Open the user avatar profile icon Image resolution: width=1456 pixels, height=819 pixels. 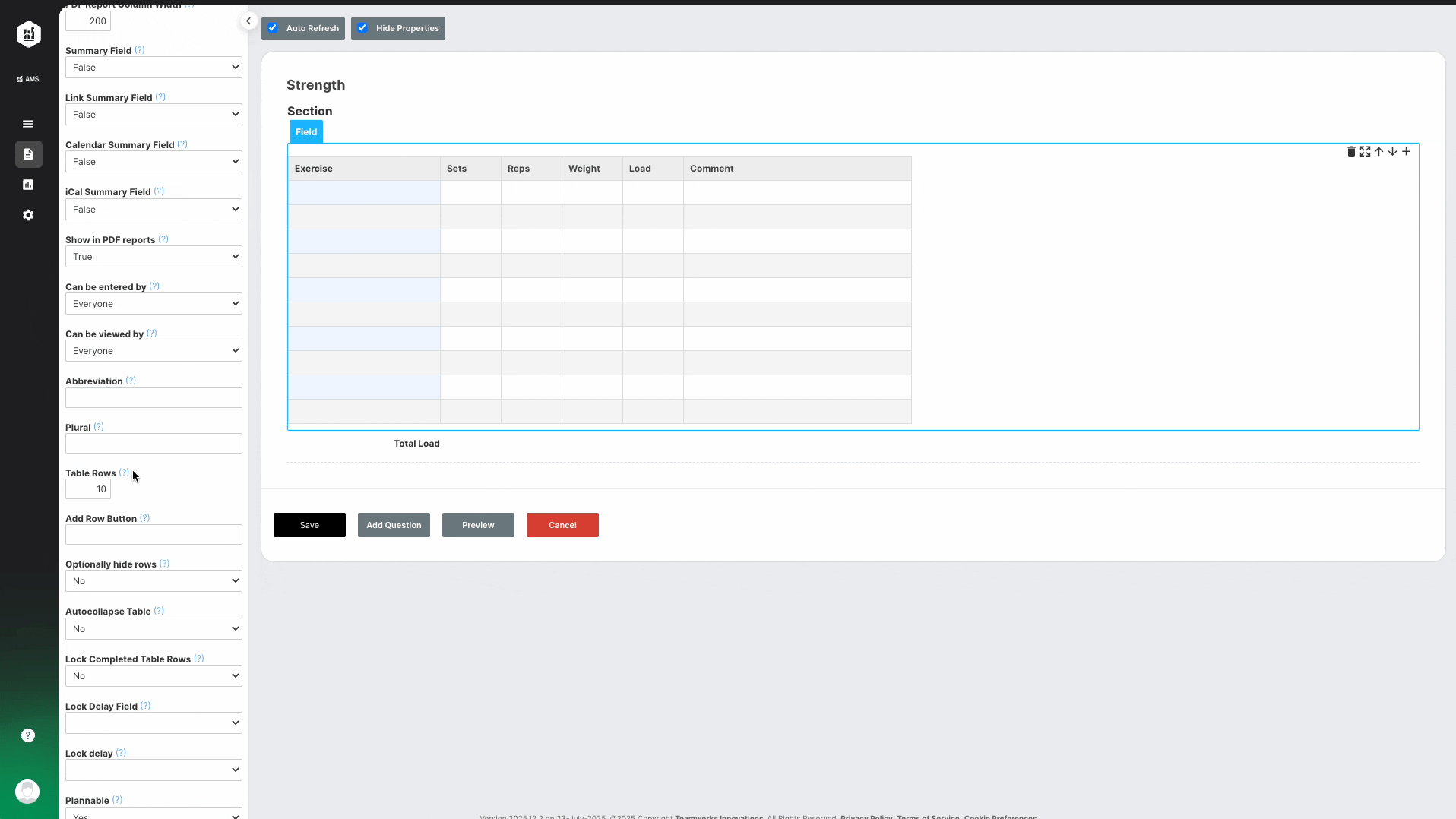tap(27, 792)
